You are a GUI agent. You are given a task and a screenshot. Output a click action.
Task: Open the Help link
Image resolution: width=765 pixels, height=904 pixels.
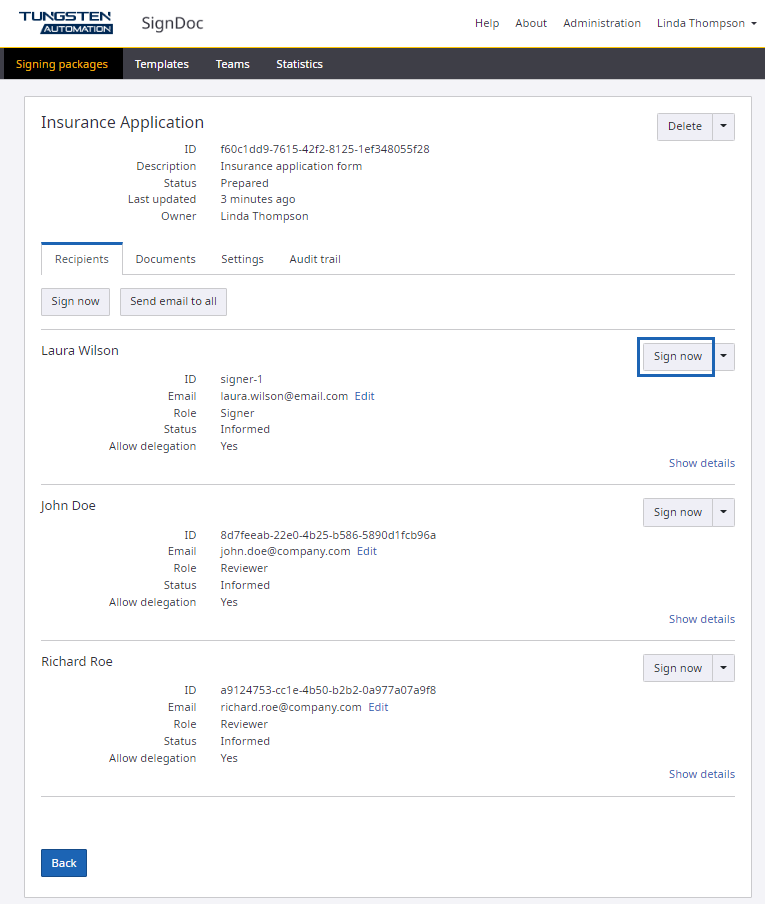487,23
